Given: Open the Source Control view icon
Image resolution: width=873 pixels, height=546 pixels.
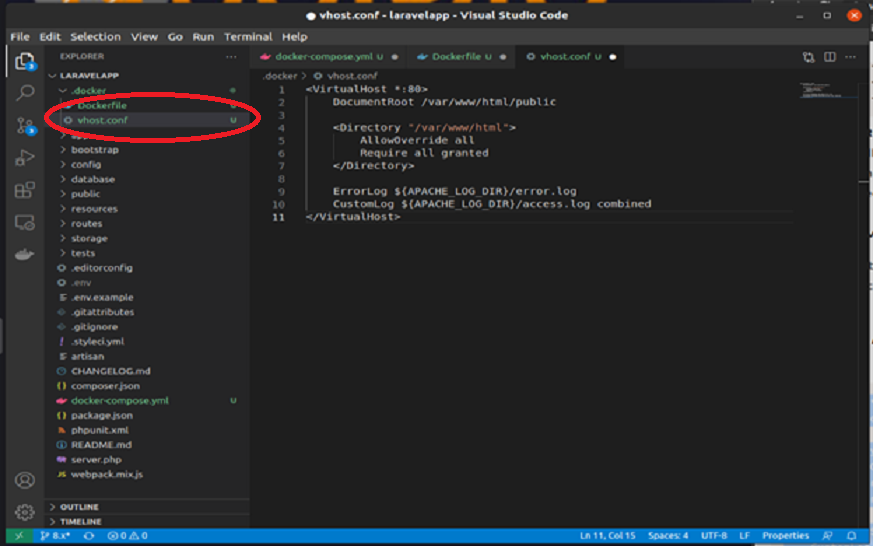Looking at the screenshot, I should coord(24,126).
